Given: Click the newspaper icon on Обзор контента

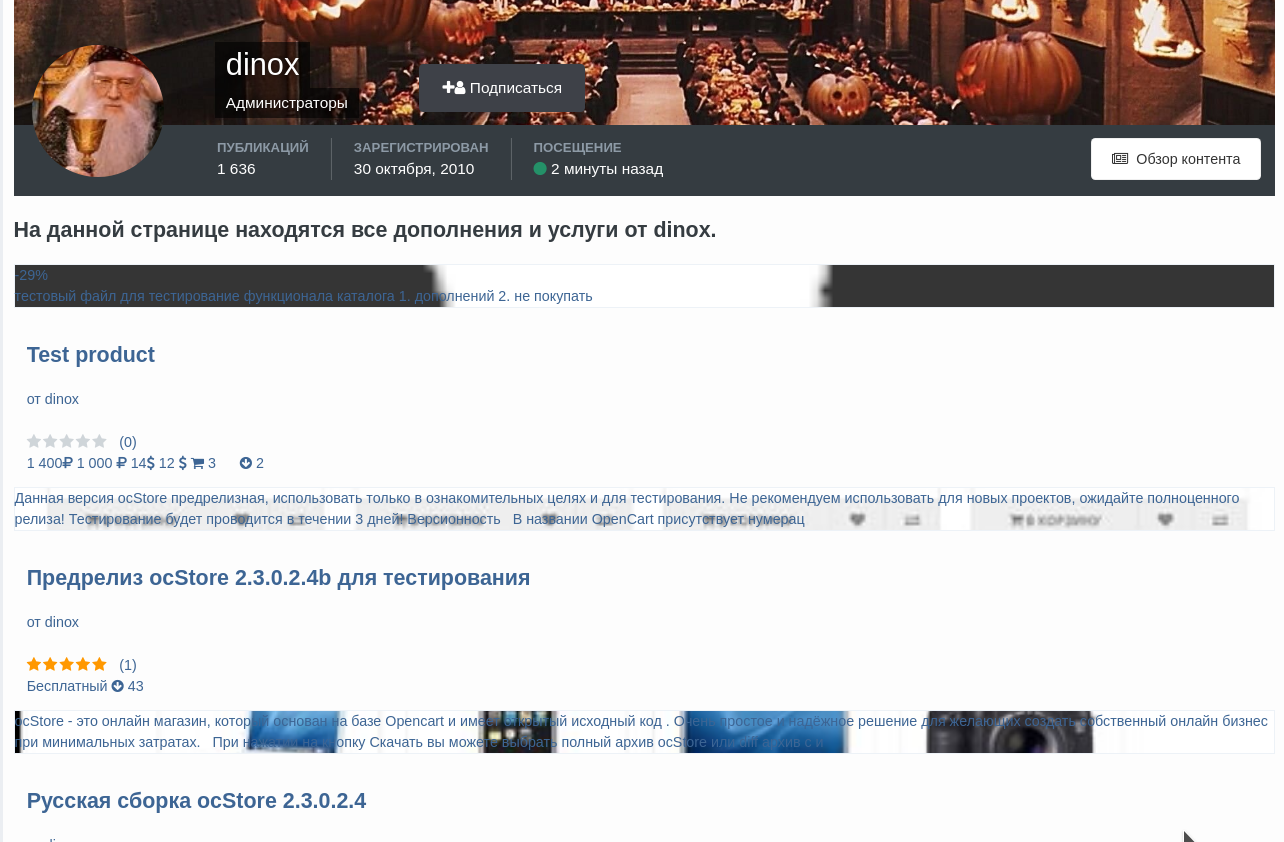Looking at the screenshot, I should pyautogui.click(x=1120, y=159).
